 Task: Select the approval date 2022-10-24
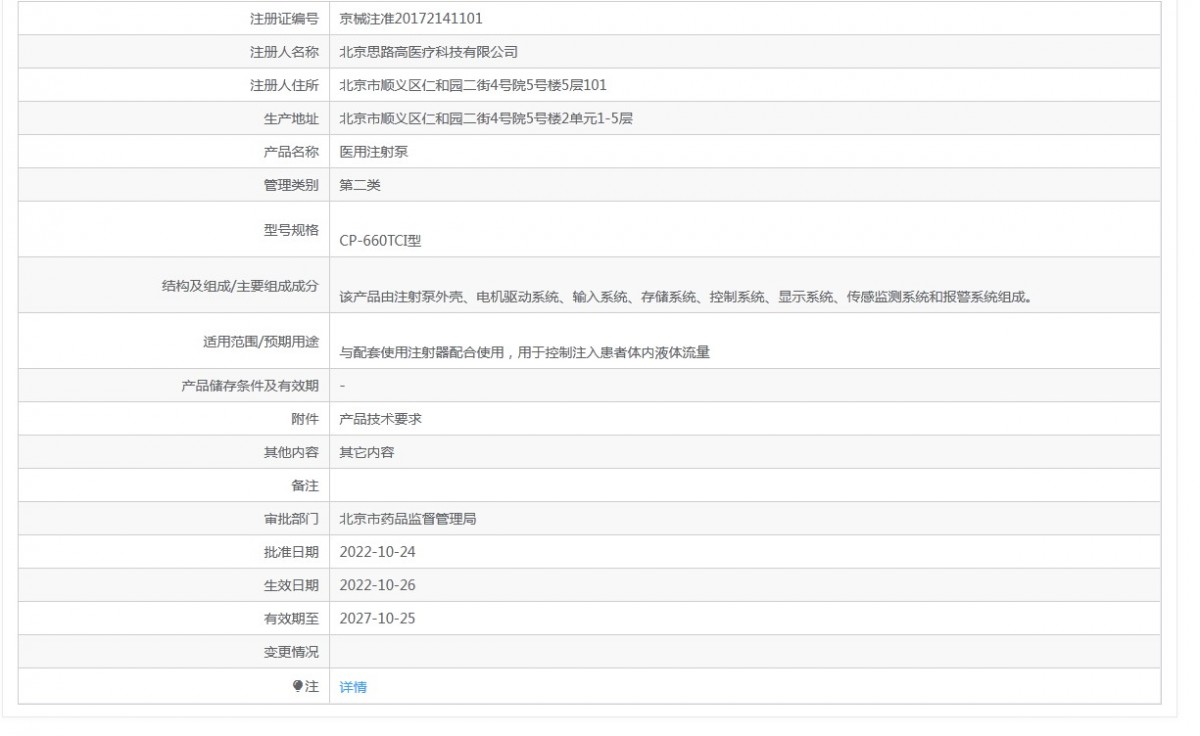(377, 552)
